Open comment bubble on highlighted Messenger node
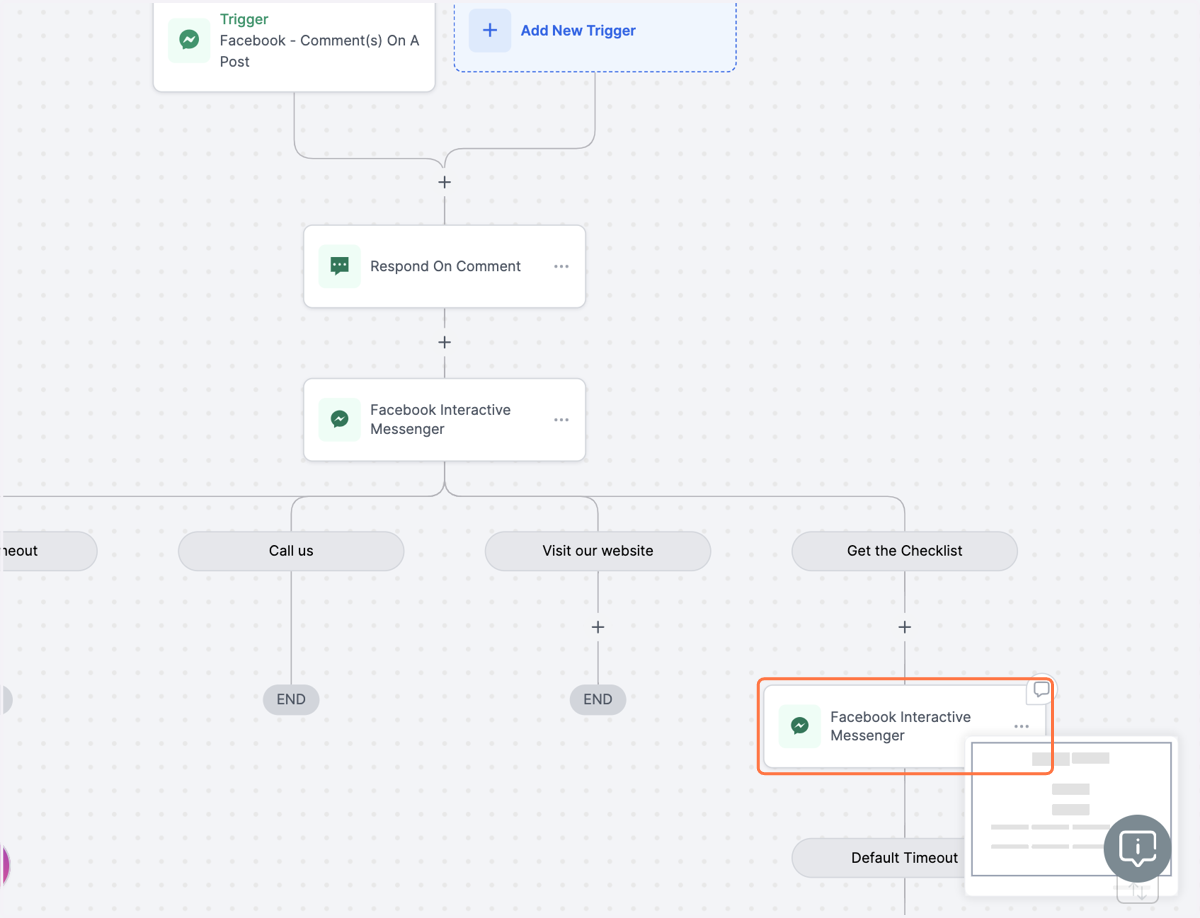Screen dimensions: 1200x918 pos(1041,690)
